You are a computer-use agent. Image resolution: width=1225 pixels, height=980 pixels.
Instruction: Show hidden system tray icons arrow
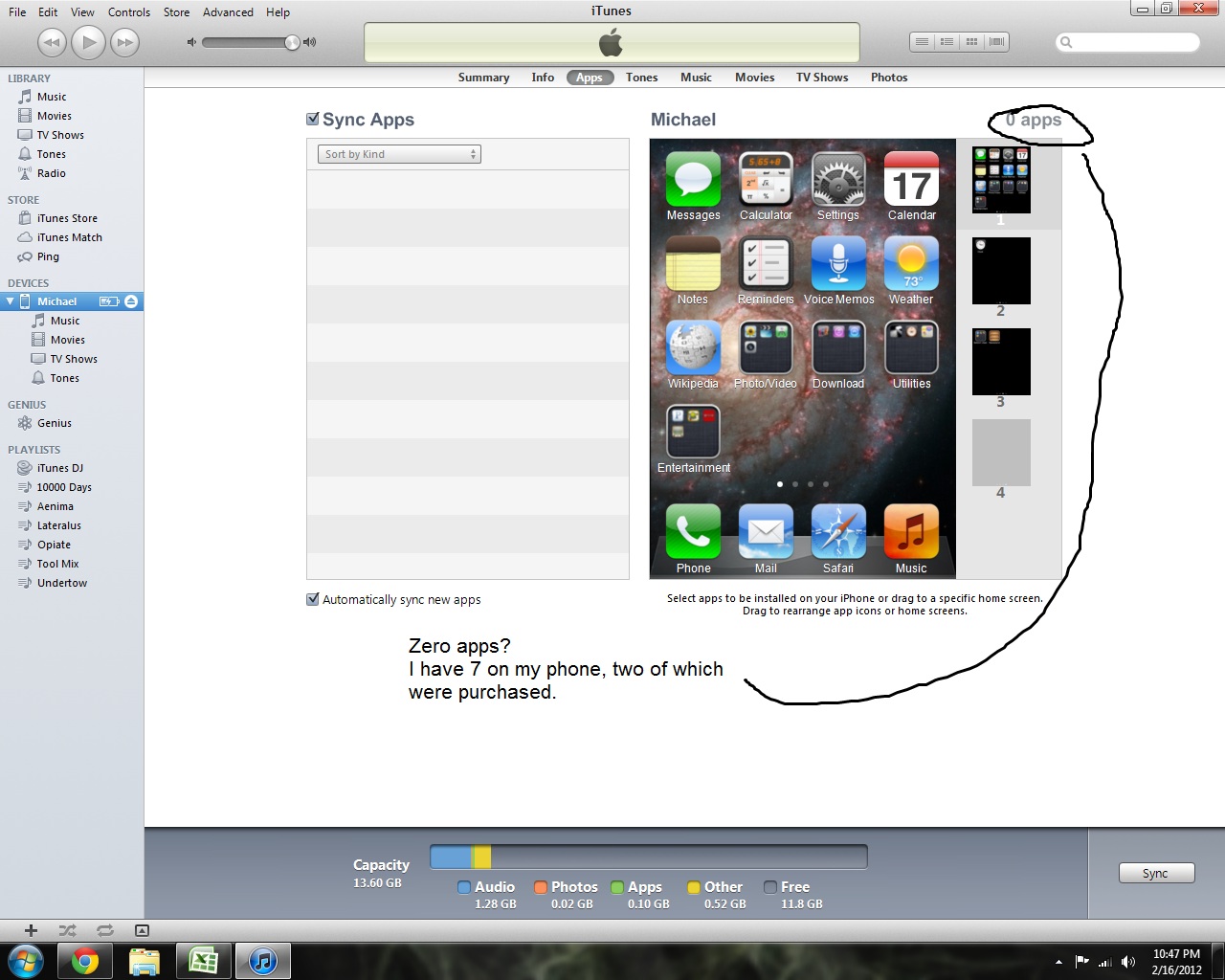(x=1058, y=962)
